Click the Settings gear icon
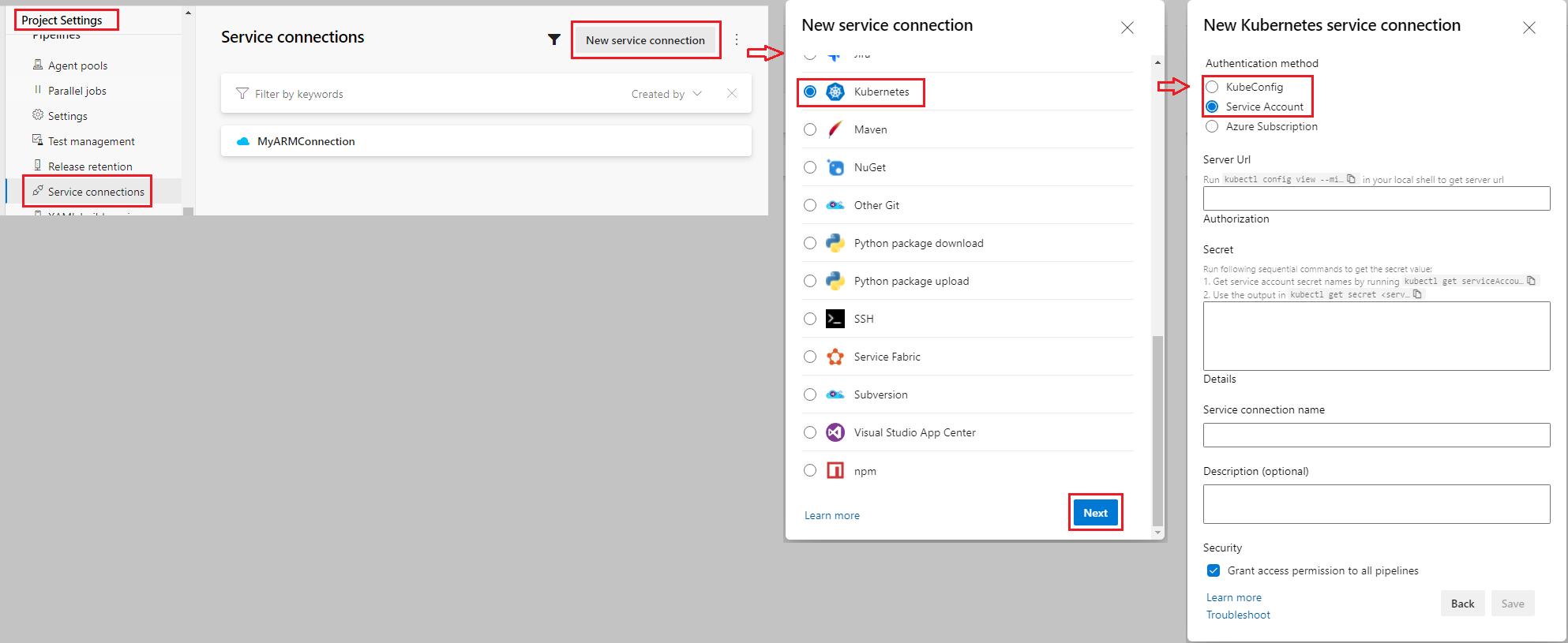This screenshot has height=643, width=1568. pos(38,115)
